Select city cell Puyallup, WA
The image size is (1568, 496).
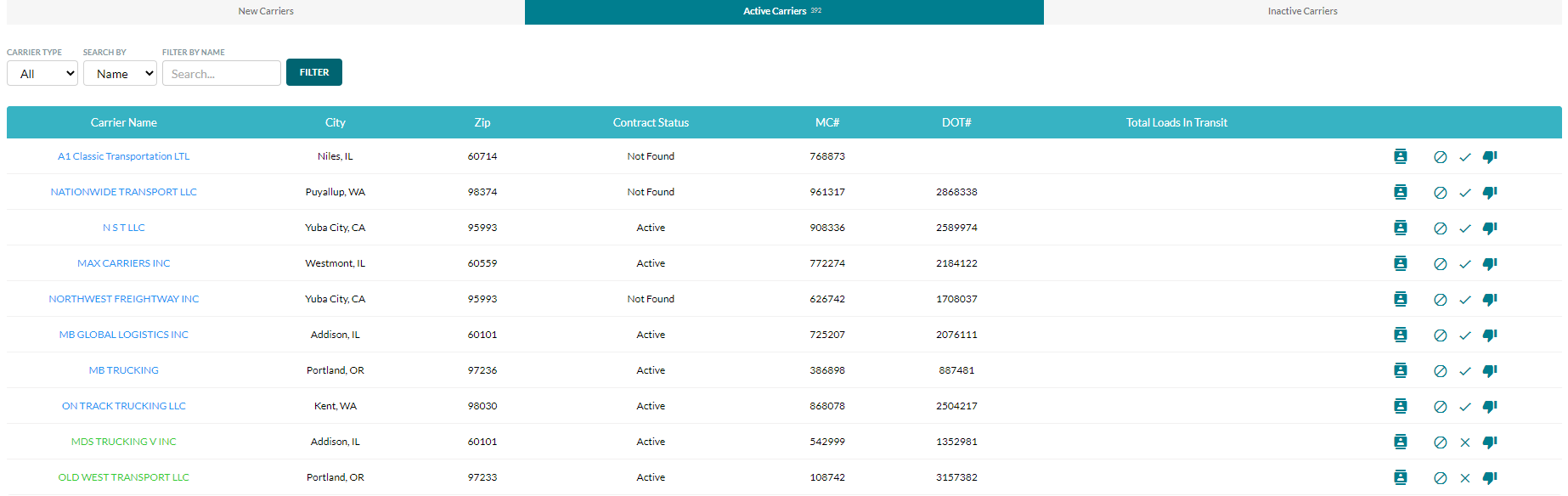click(x=336, y=192)
